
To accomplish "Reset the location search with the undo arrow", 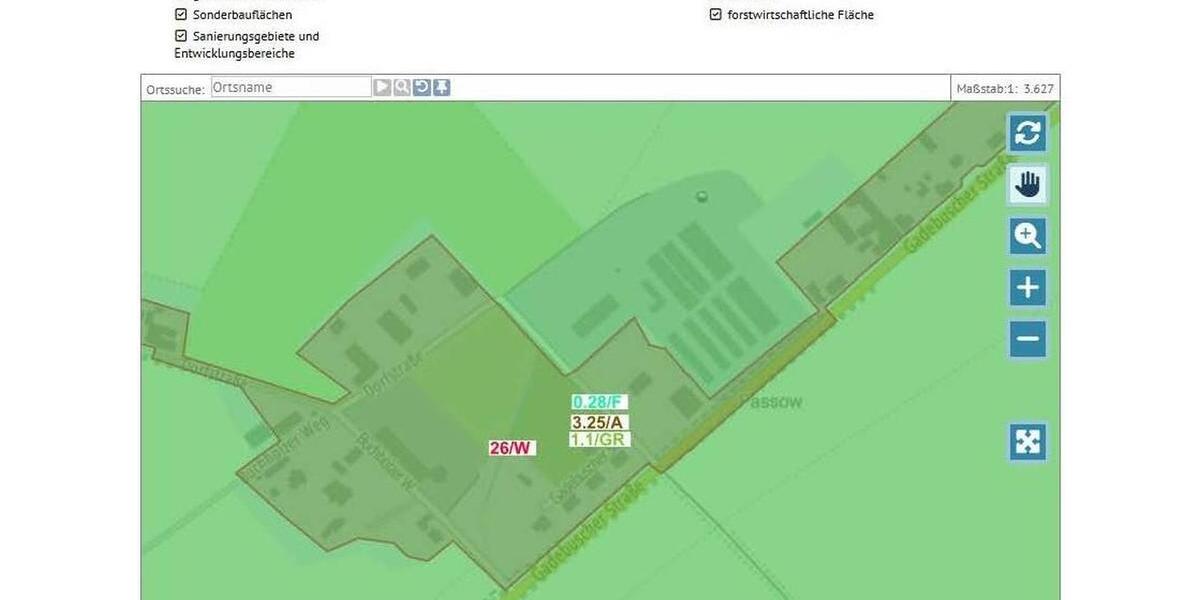I will [x=421, y=87].
